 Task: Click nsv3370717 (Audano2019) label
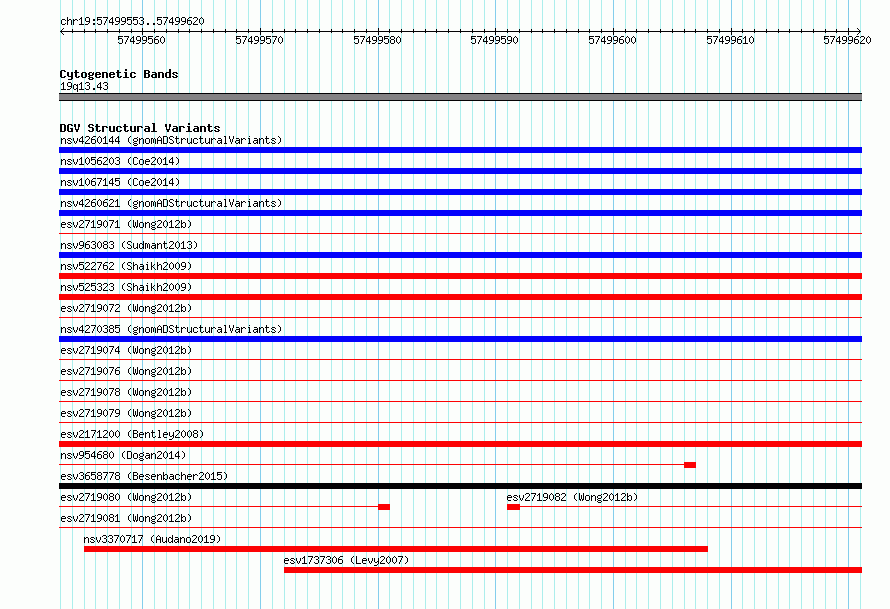coord(152,539)
